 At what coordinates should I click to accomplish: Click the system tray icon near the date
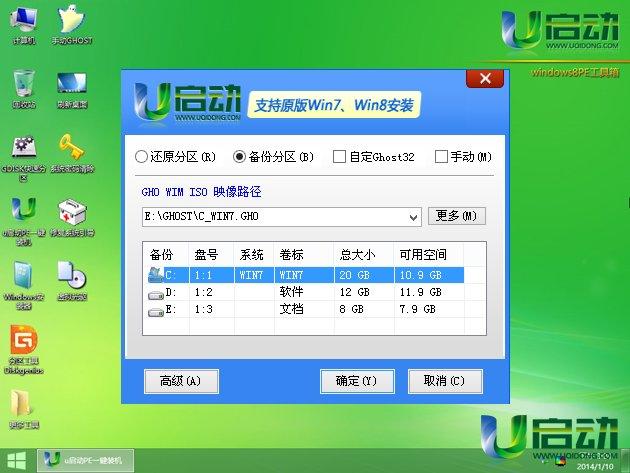(x=560, y=462)
